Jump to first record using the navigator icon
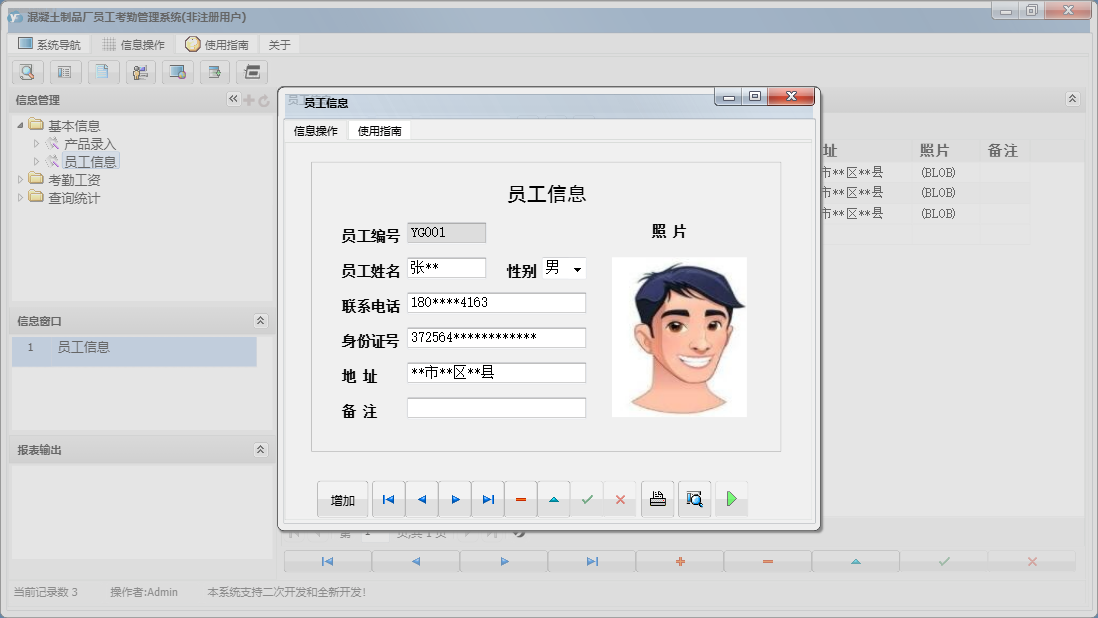 pos(388,498)
